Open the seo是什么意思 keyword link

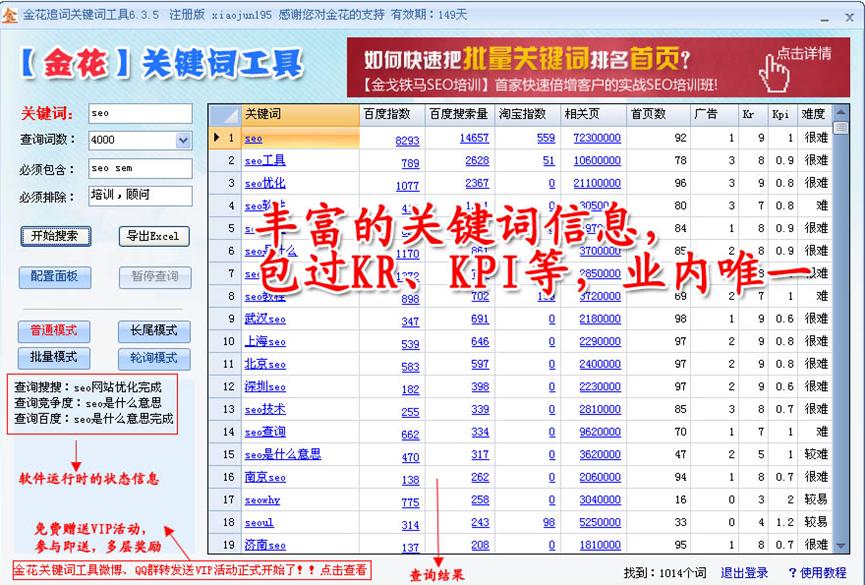pyautogui.click(x=282, y=455)
